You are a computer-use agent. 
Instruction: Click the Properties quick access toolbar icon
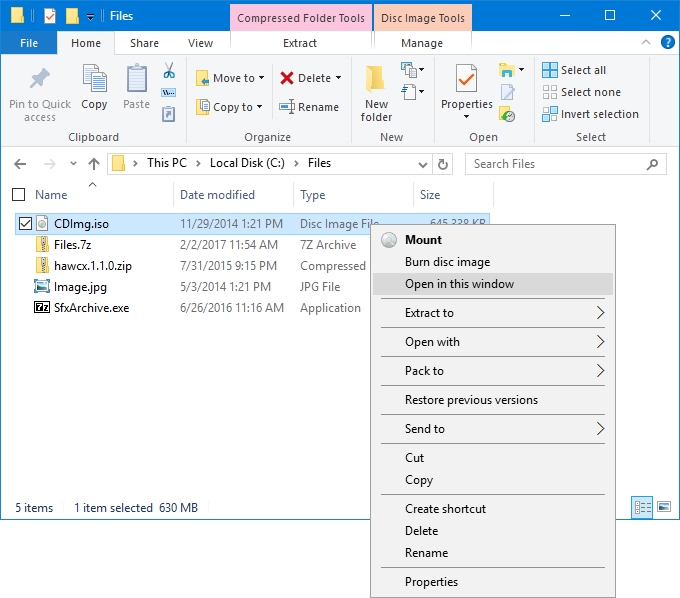50,16
